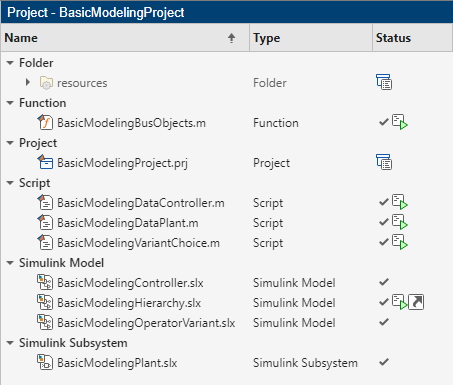Collapse the Simulink Subsystem group

10,343
